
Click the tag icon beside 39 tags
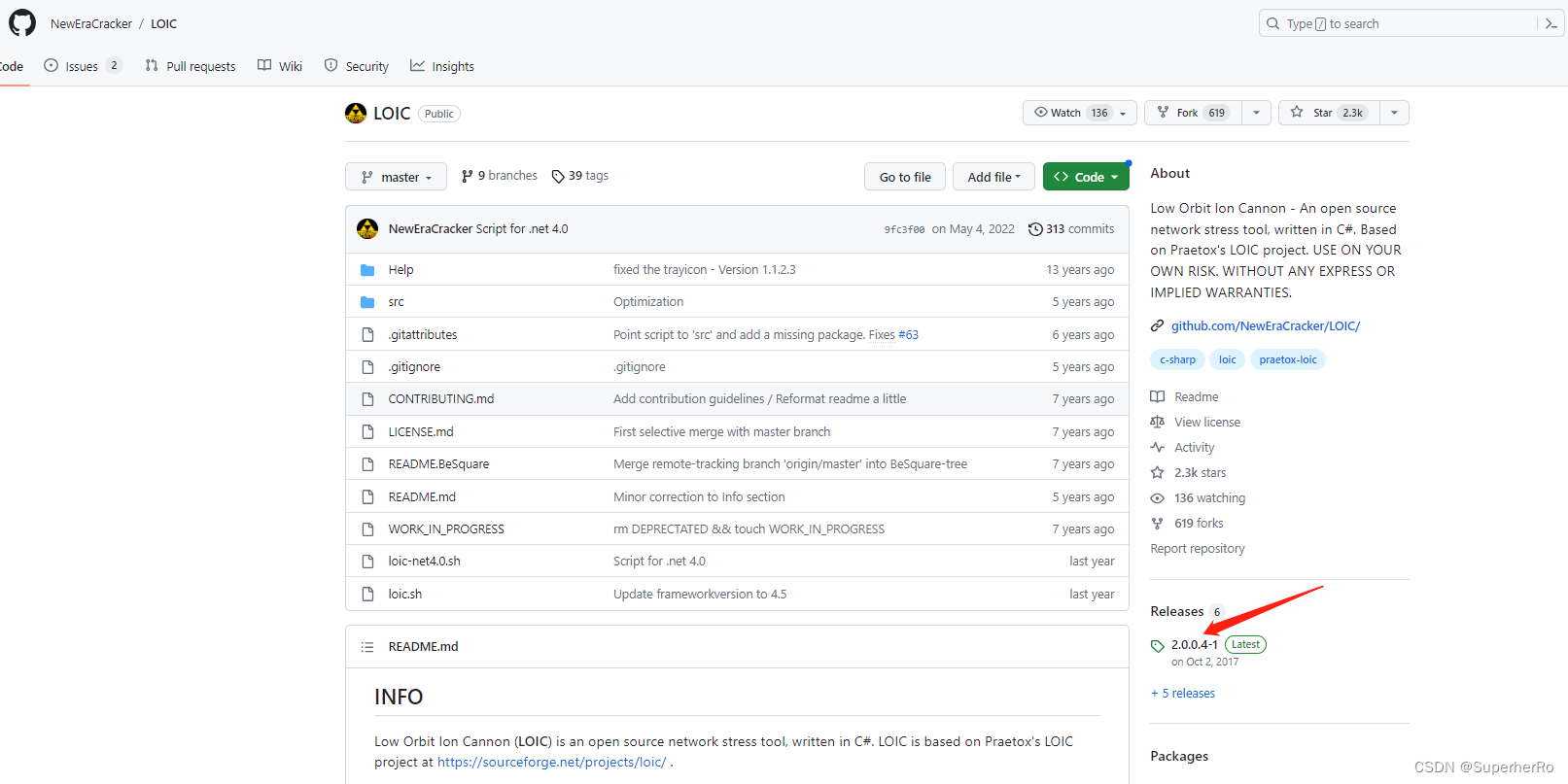tap(558, 176)
